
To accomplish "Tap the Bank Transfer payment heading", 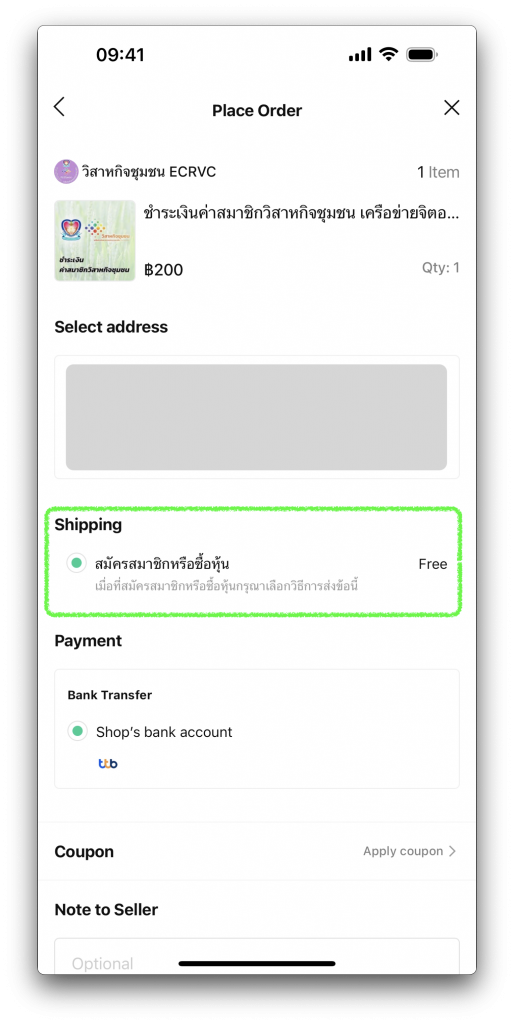I will pyautogui.click(x=110, y=695).
